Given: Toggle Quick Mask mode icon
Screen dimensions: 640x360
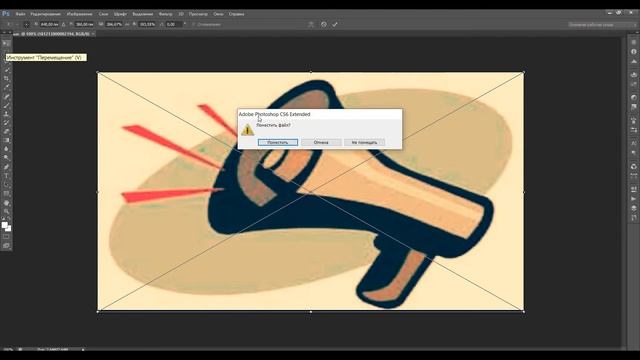Looking at the screenshot, I should click(x=7, y=237).
